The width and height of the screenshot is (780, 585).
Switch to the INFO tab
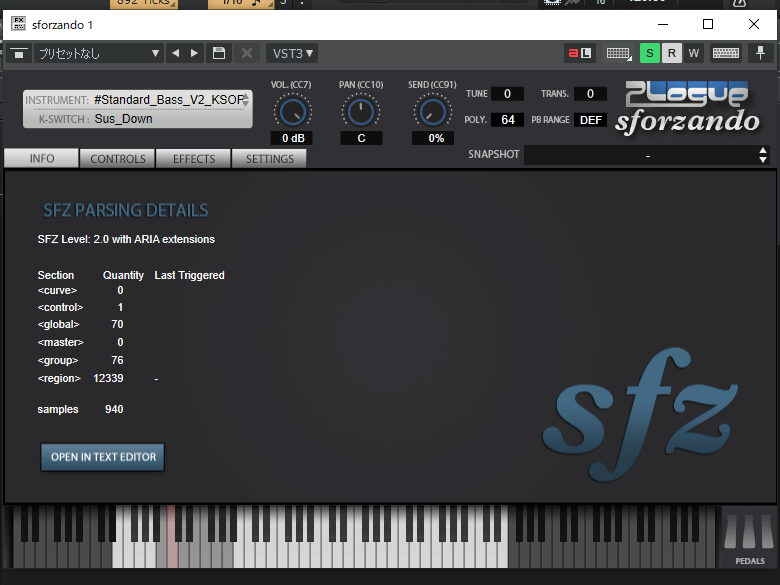[42, 158]
